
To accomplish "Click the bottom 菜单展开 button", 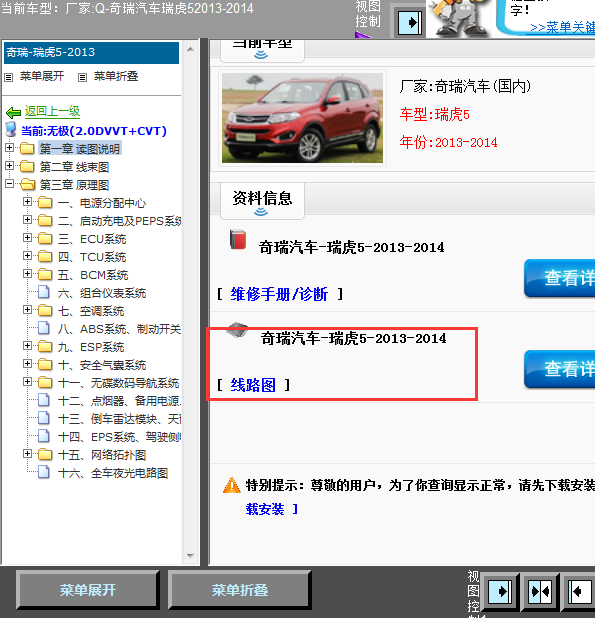I will (88, 590).
